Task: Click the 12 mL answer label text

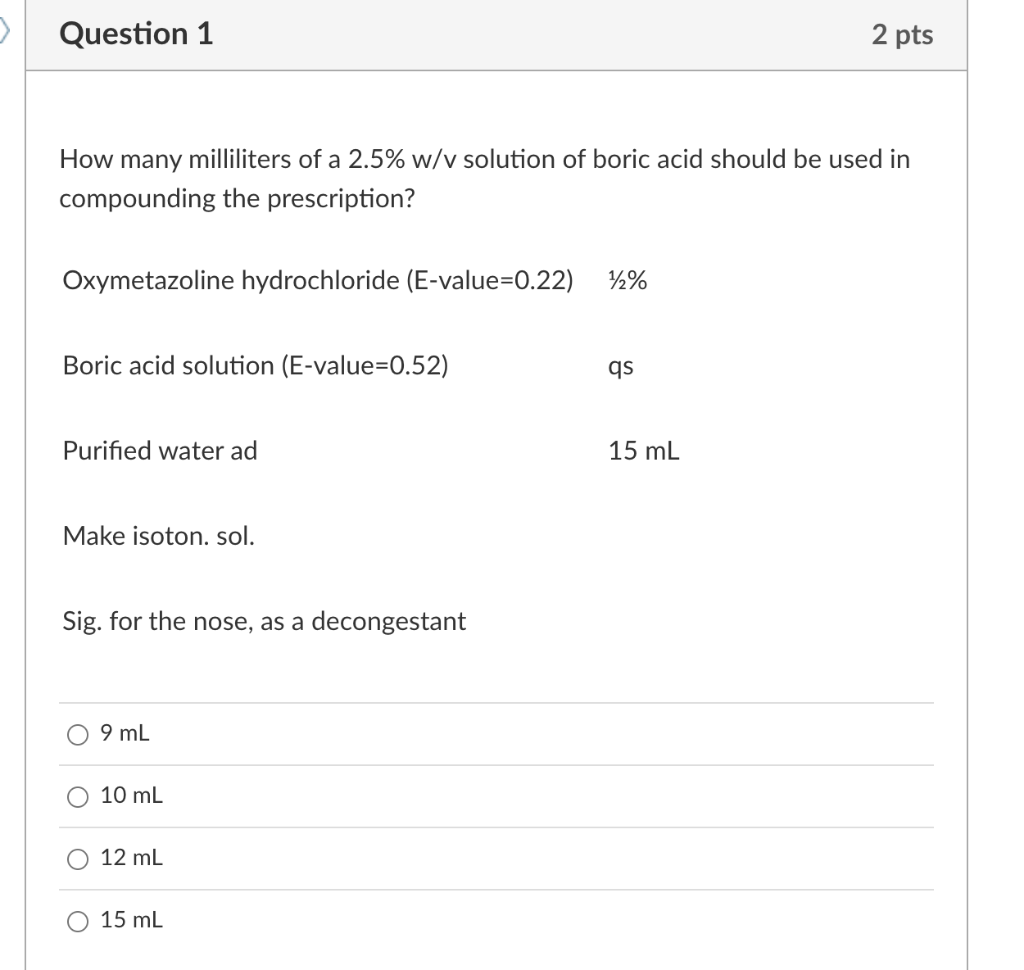Action: click(131, 857)
